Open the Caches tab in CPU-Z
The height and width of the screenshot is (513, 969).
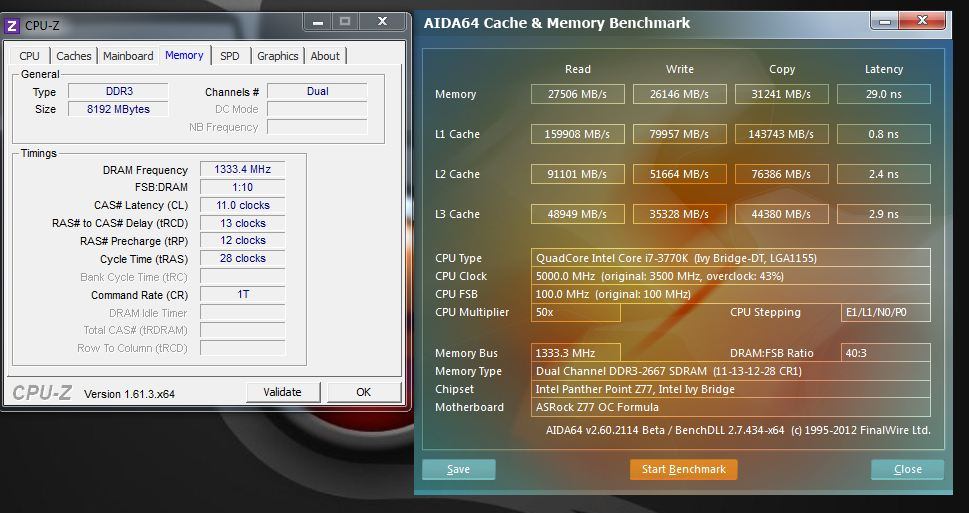point(74,56)
